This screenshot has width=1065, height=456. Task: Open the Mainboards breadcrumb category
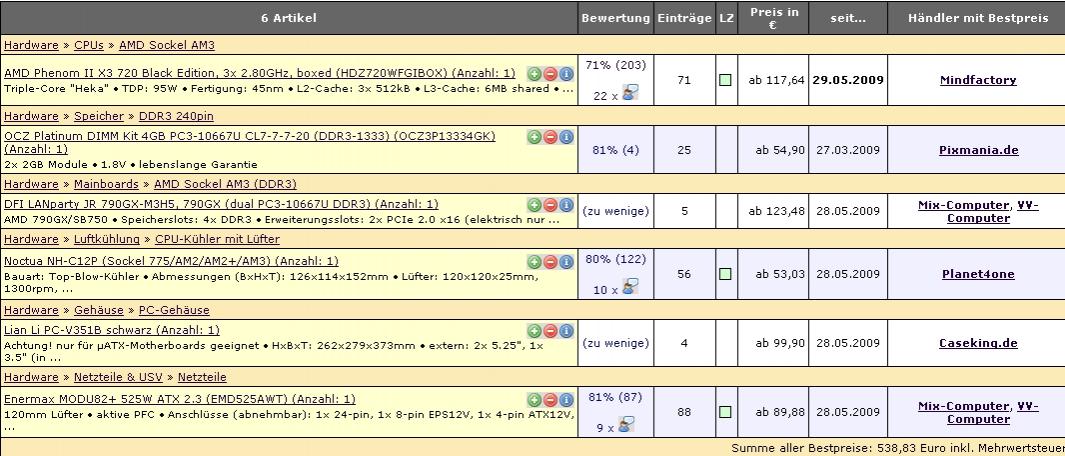point(106,184)
